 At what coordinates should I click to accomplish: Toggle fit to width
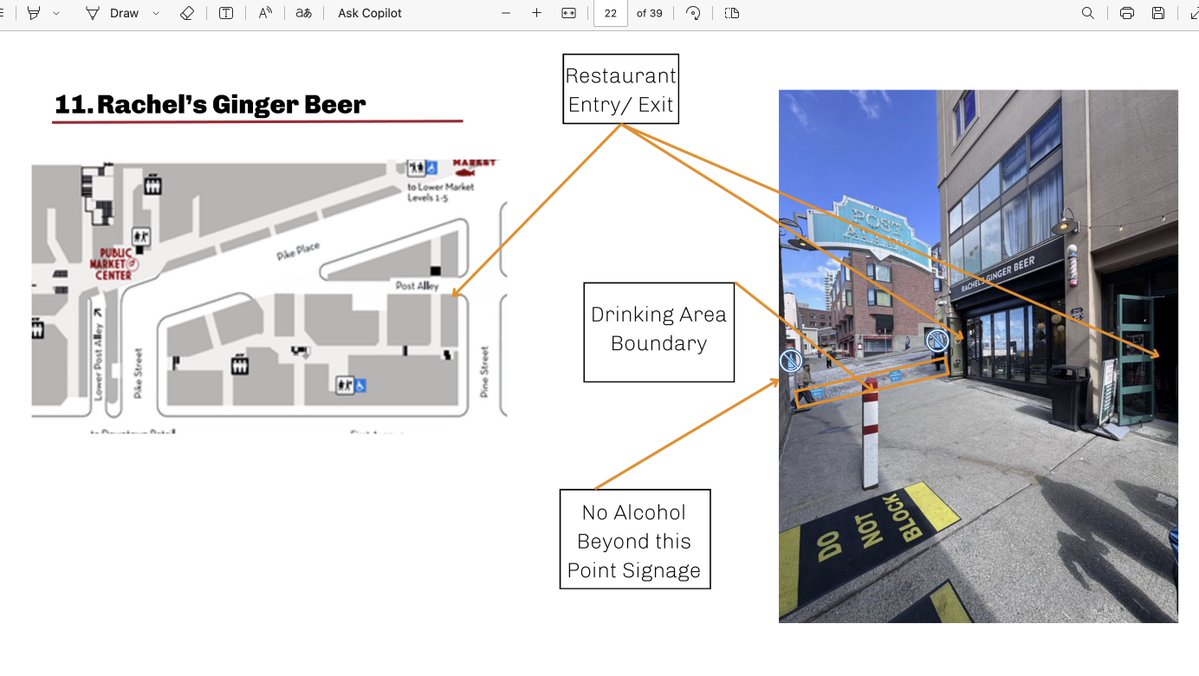569,13
